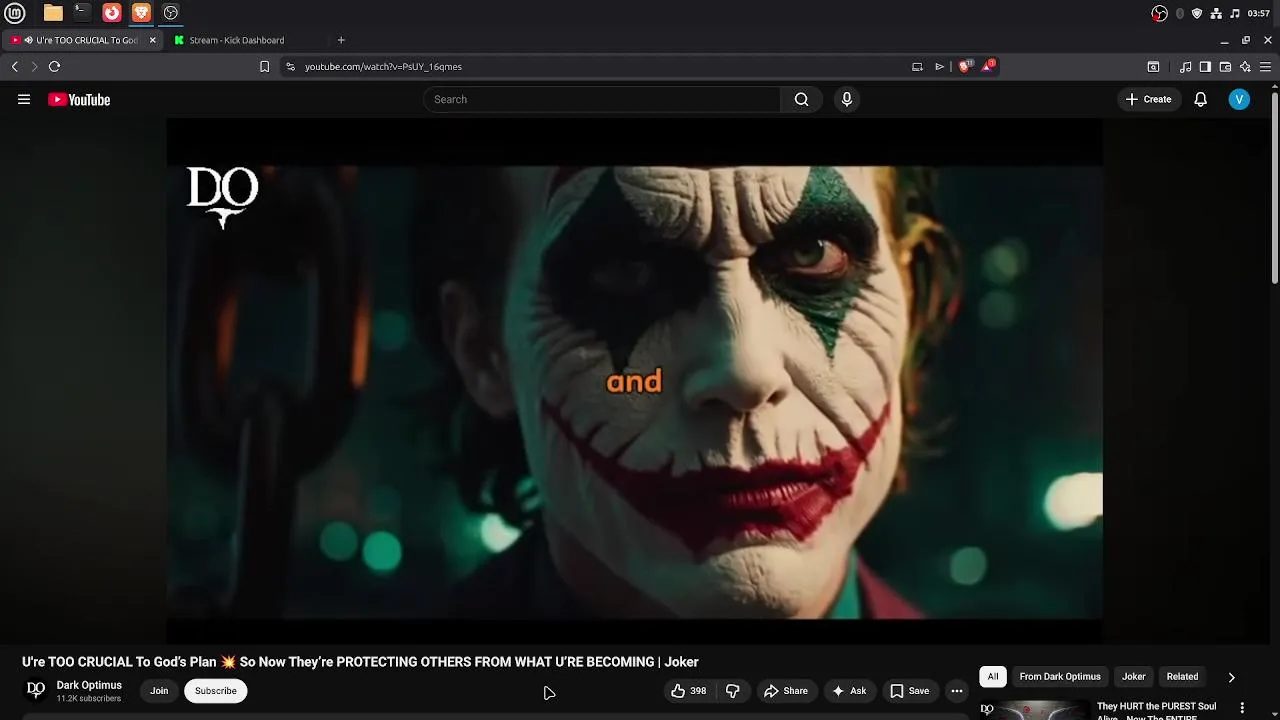Submit search with the magnifier button

pos(801,99)
